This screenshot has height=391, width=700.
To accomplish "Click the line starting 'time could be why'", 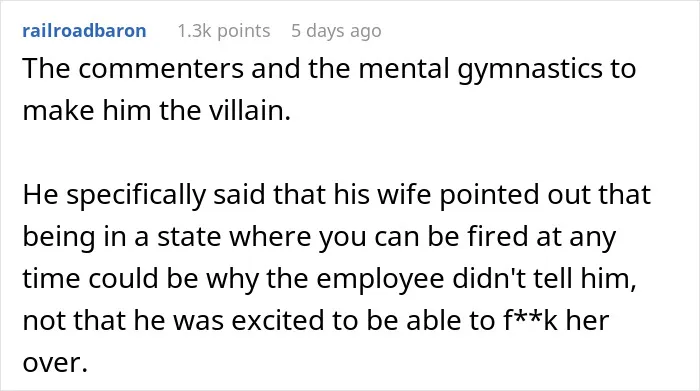I will [x=329, y=279].
